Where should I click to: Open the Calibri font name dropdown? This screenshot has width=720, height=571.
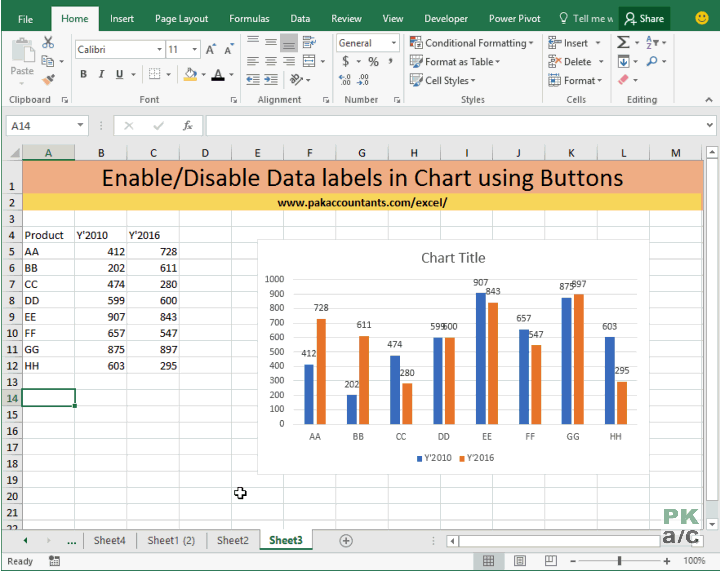159,49
